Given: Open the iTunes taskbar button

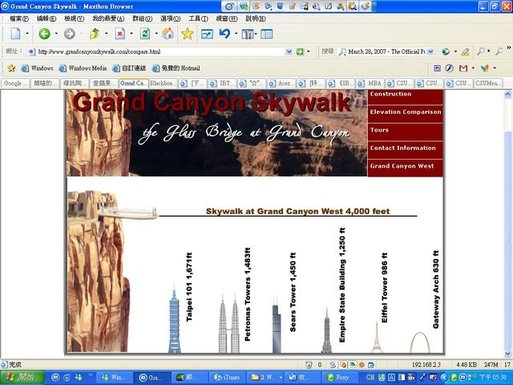Looking at the screenshot, I should [227, 377].
